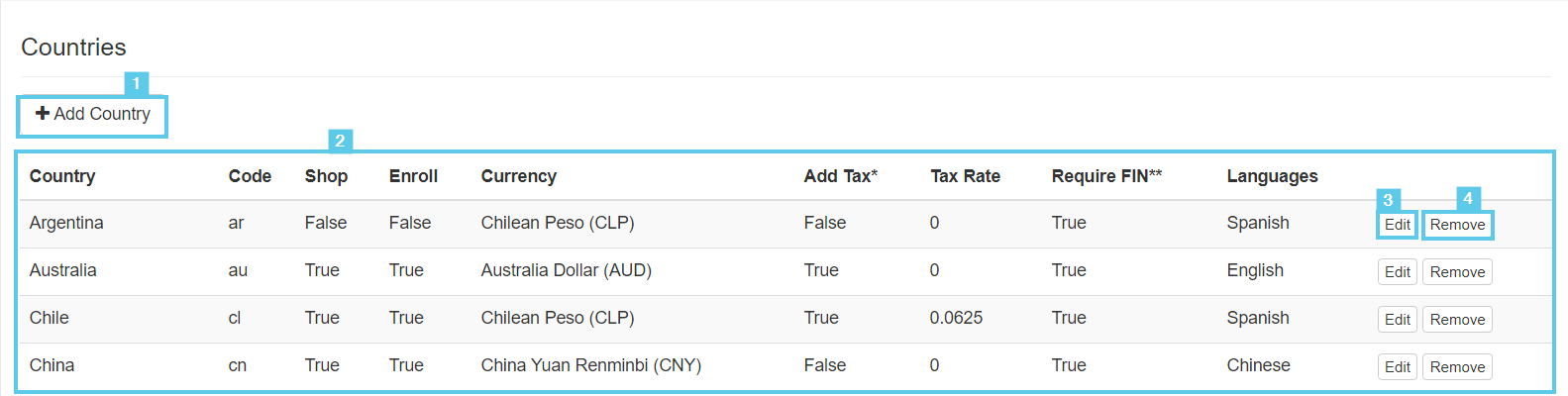1568x396 pixels.
Task: Select the Argentina country name cell
Action: 66,223
